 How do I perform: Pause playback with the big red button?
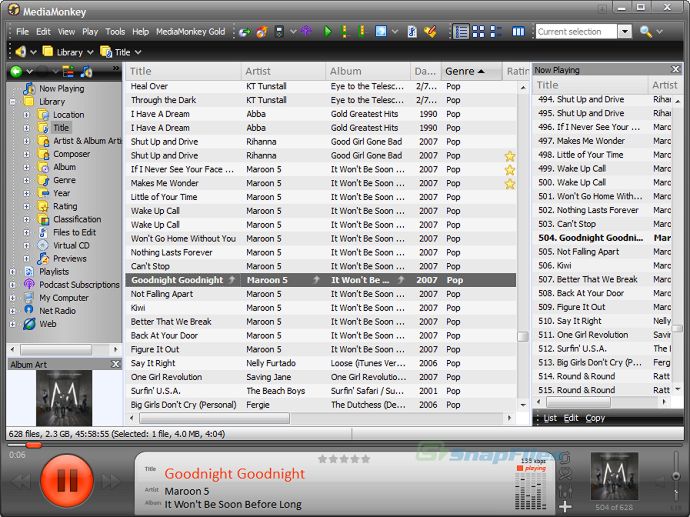(x=67, y=480)
